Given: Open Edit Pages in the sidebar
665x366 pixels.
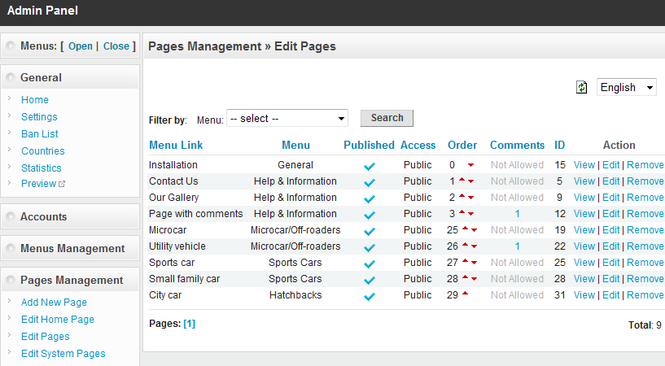Looking at the screenshot, I should [45, 336].
